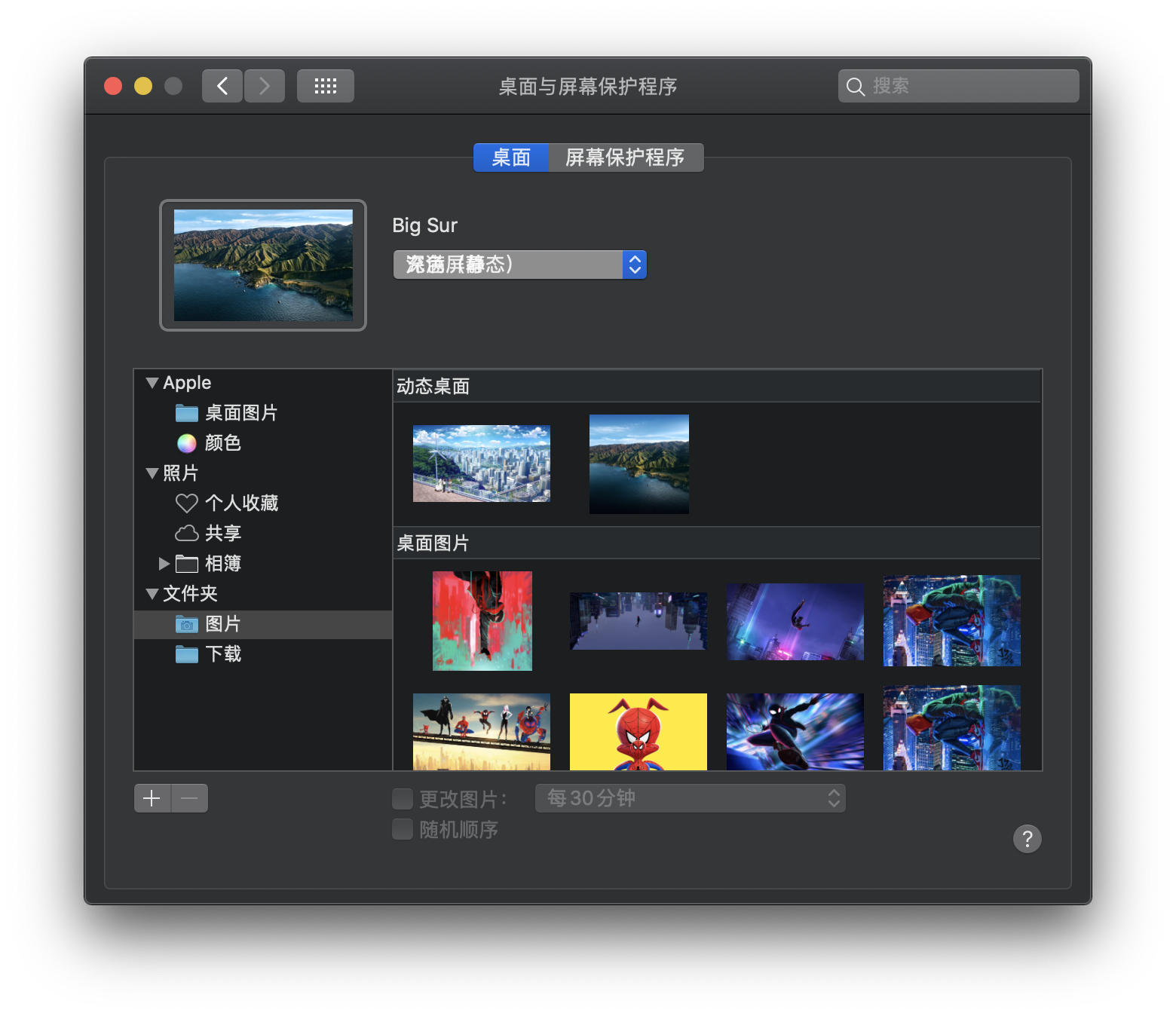Open the help question mark button
The height and width of the screenshot is (1016, 1176).
1027,838
